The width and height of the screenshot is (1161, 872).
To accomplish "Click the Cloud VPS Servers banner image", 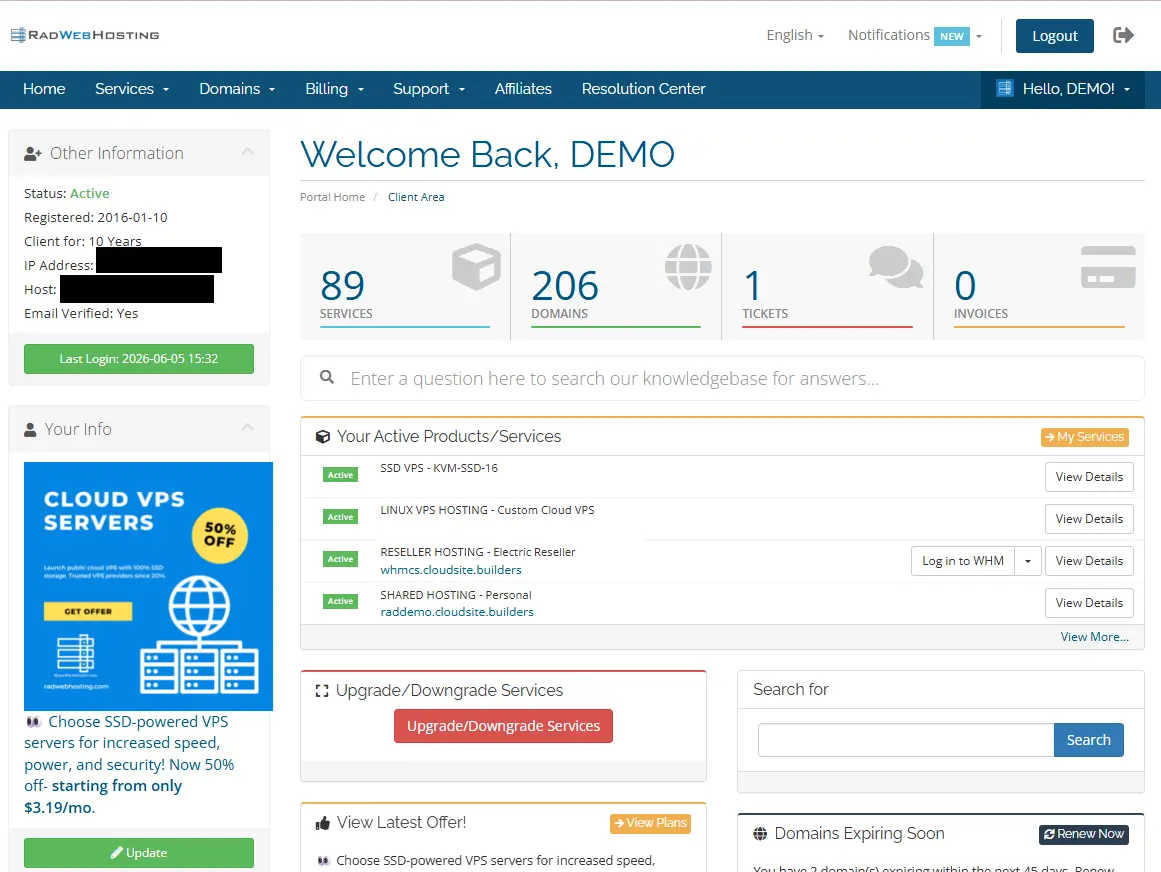I will click(x=148, y=586).
